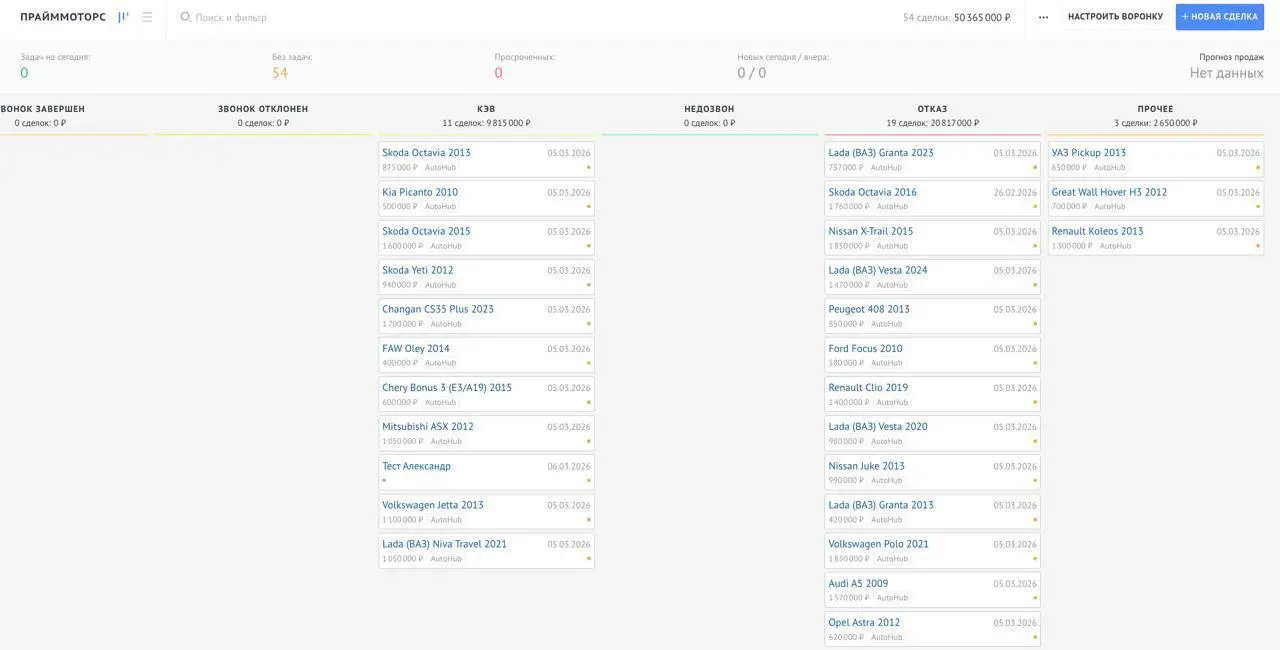Screen dimensions: 1280x650
Task: Open deal Peugeot 408 2013
Action: point(869,309)
